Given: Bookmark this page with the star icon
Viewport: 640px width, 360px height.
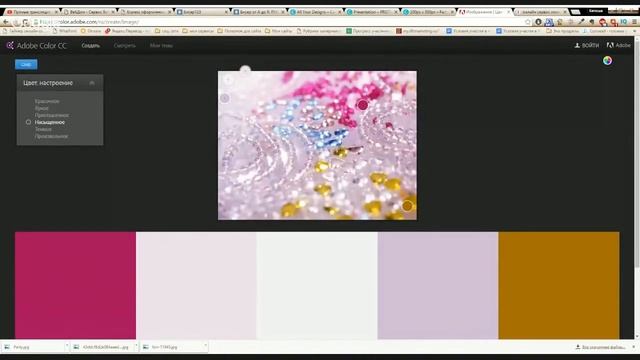Looking at the screenshot, I should 528,22.
